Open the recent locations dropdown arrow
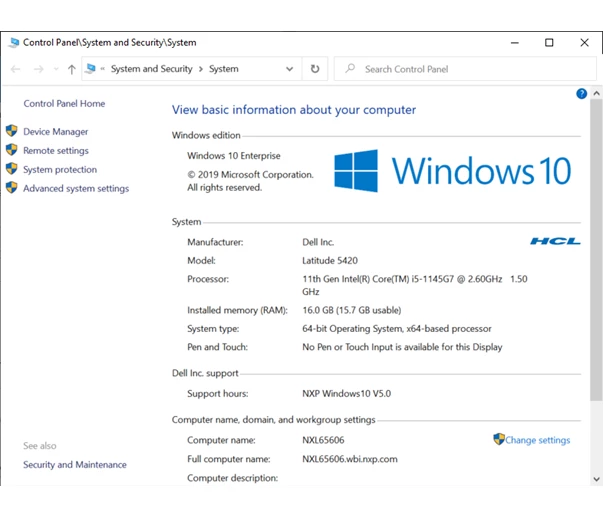Viewport: 603px width, 516px height. point(56,69)
